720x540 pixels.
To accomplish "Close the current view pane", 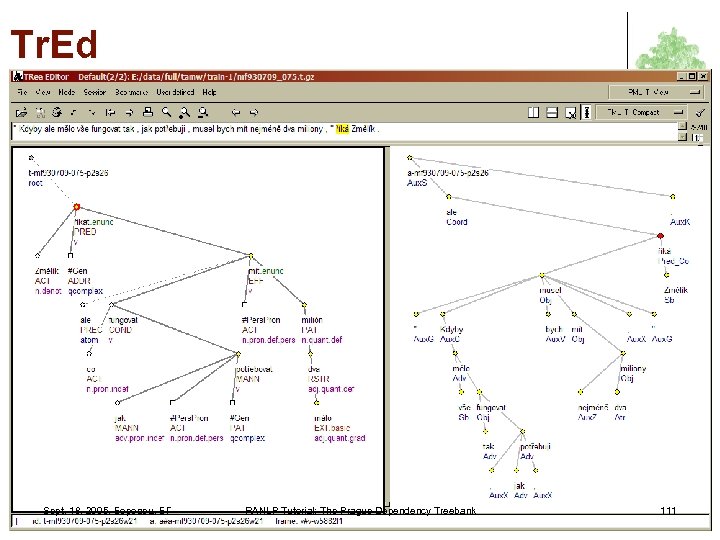I will tap(571, 112).
